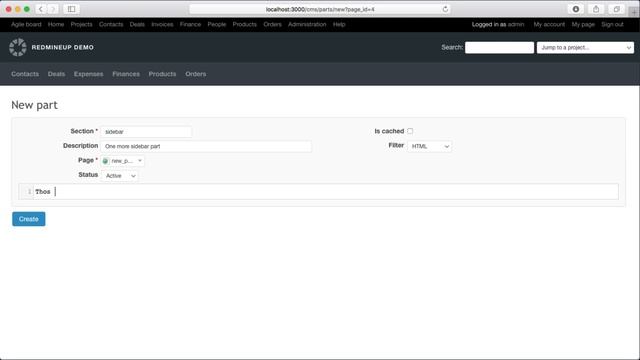Open Finance in top menu

(190, 24)
